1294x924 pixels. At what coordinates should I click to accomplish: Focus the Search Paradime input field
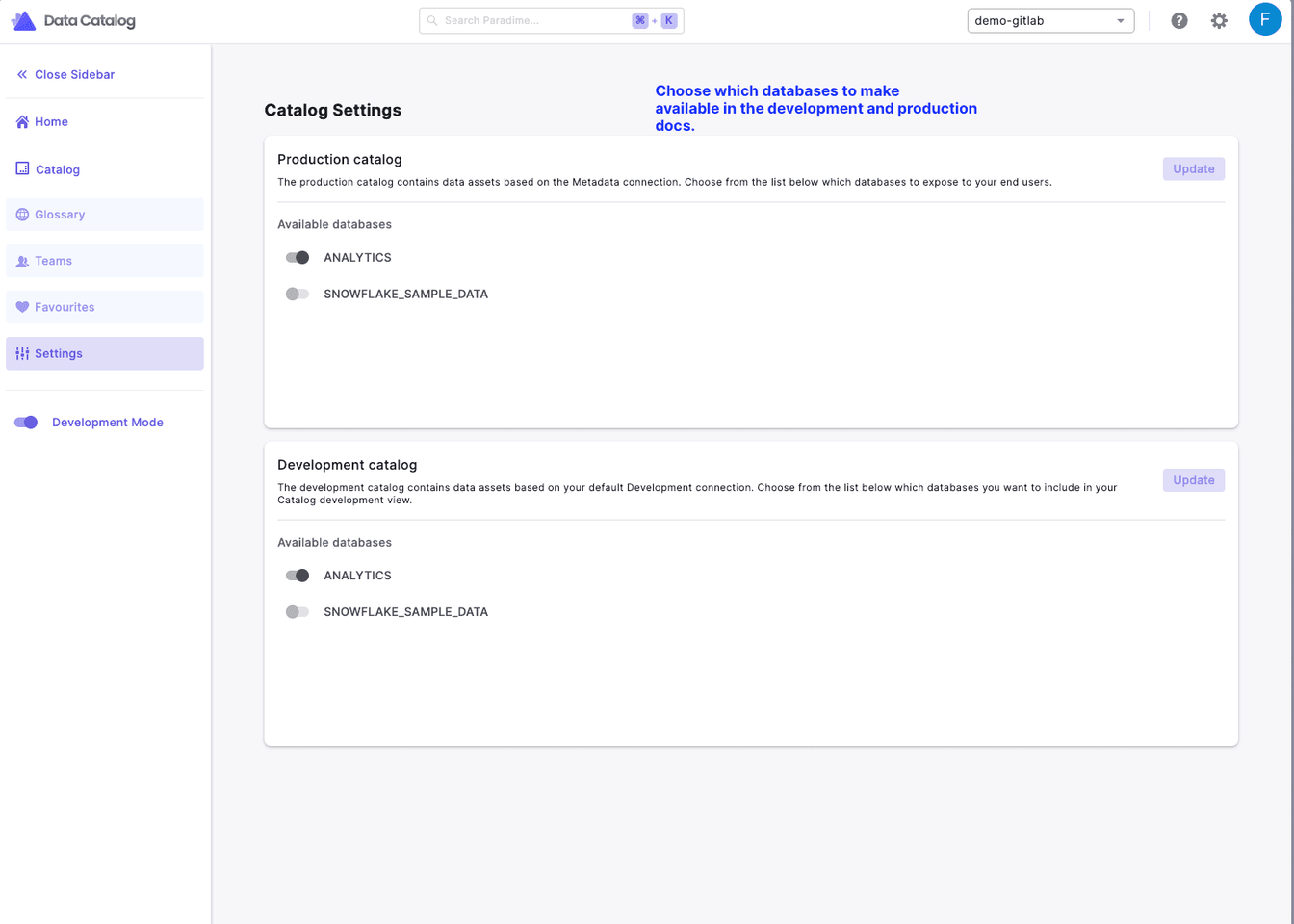point(552,20)
